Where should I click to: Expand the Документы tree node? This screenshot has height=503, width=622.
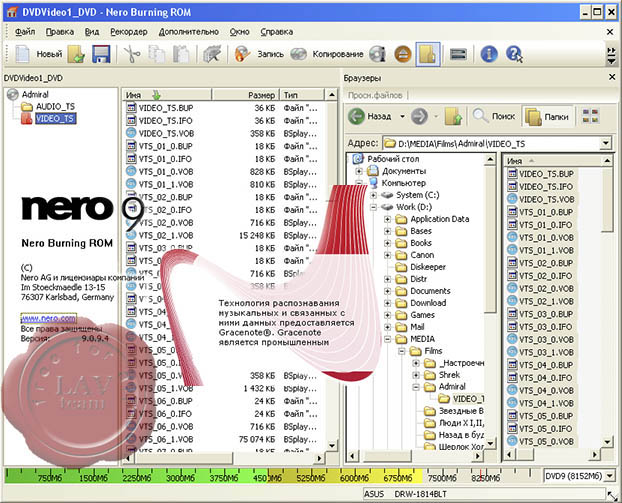pyautogui.click(x=359, y=171)
